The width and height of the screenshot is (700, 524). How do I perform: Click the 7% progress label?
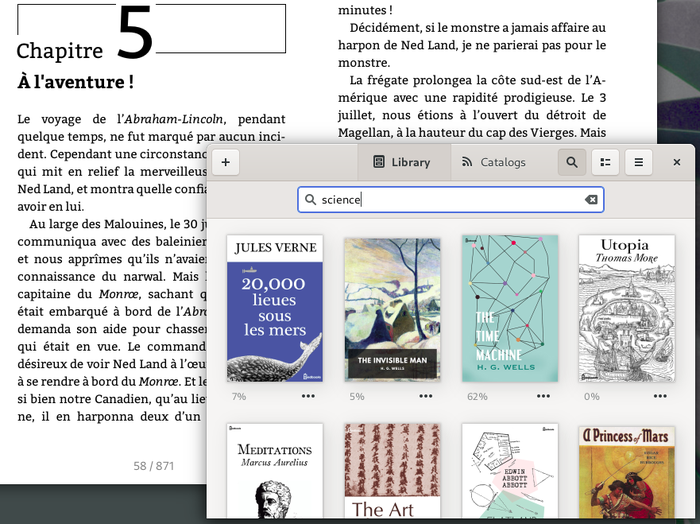click(x=239, y=396)
